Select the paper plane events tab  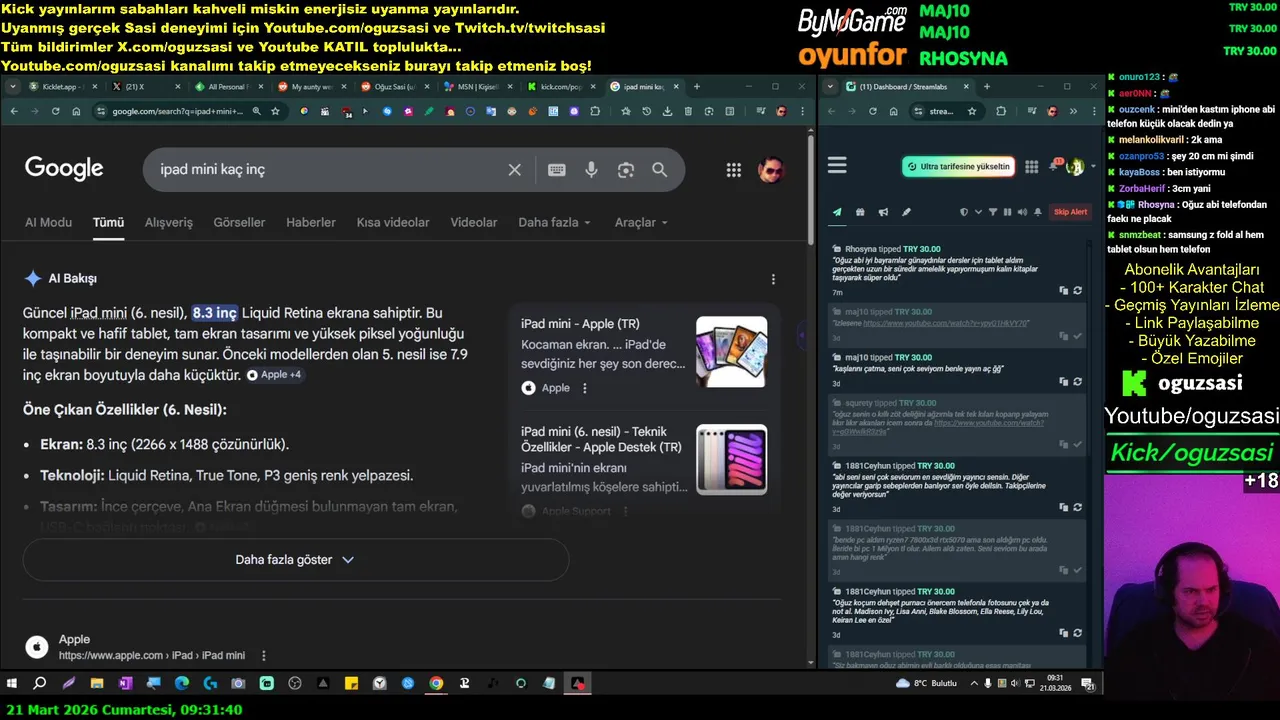pyautogui.click(x=837, y=212)
